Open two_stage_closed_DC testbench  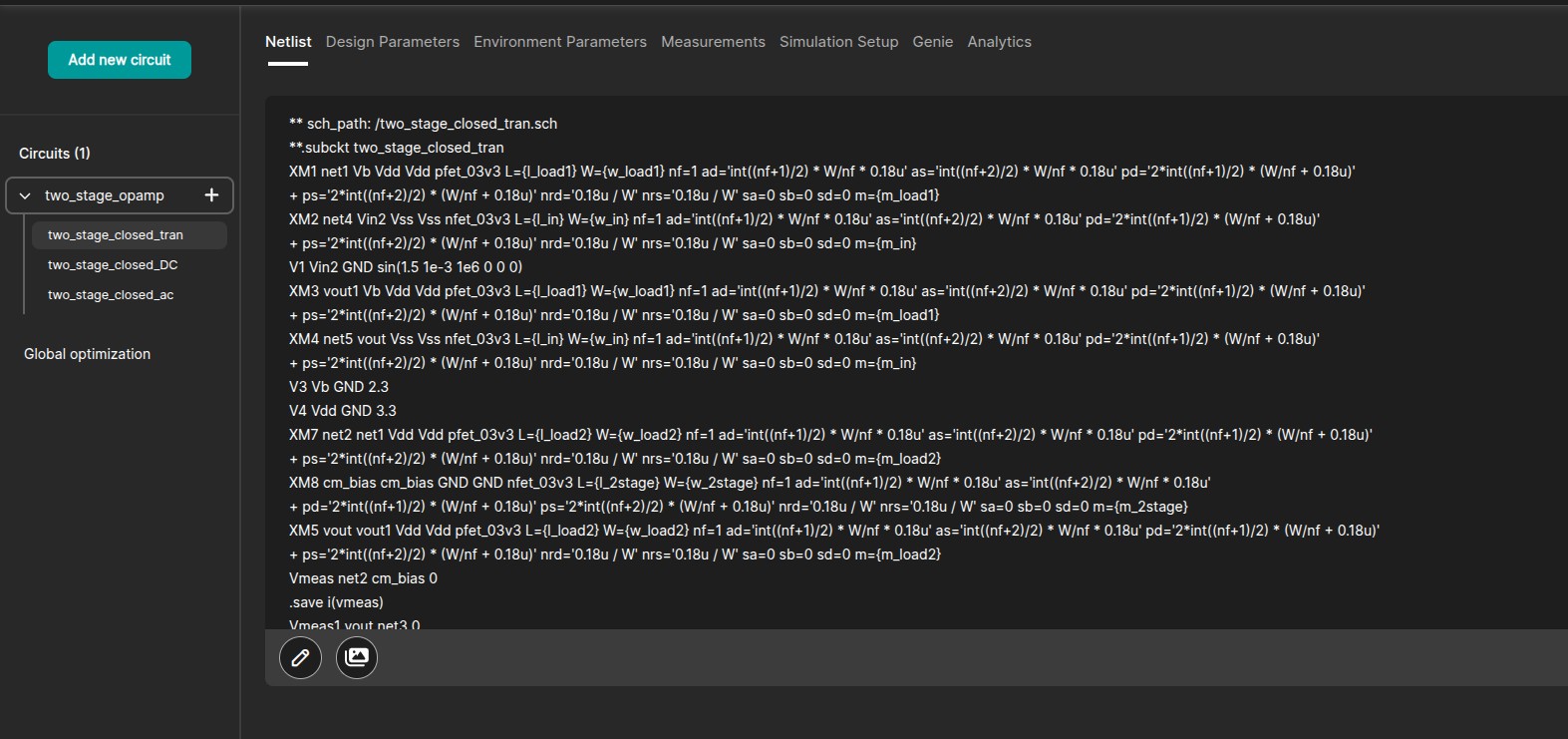(x=113, y=265)
